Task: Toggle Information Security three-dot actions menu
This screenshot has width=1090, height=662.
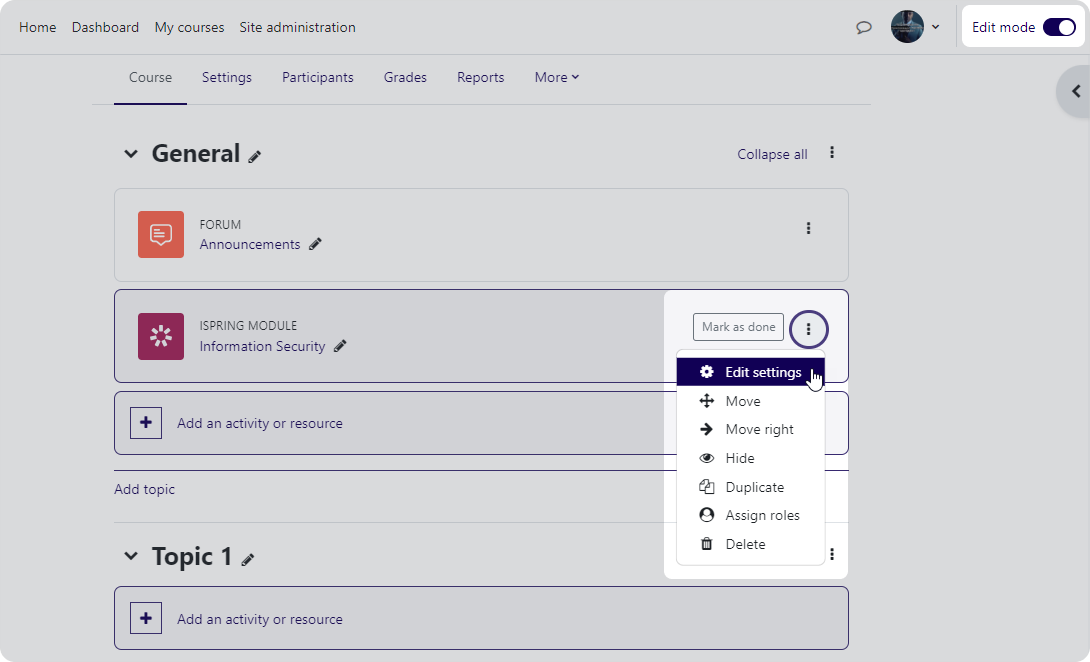Action: [x=808, y=329]
